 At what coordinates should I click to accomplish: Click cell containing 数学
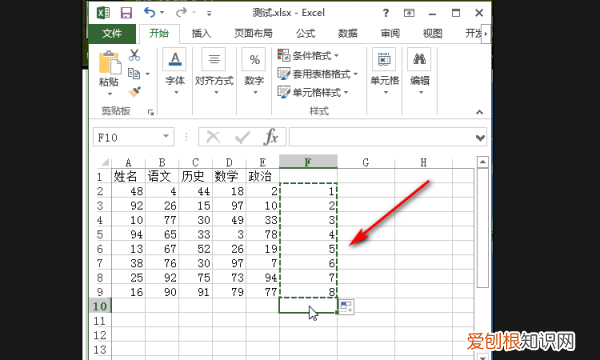coord(229,176)
